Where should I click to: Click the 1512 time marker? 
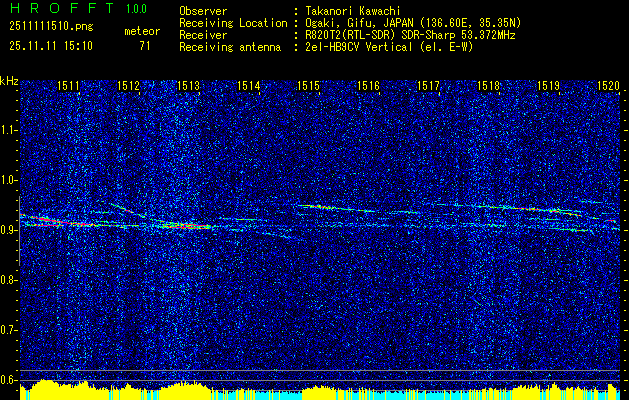(129, 85)
